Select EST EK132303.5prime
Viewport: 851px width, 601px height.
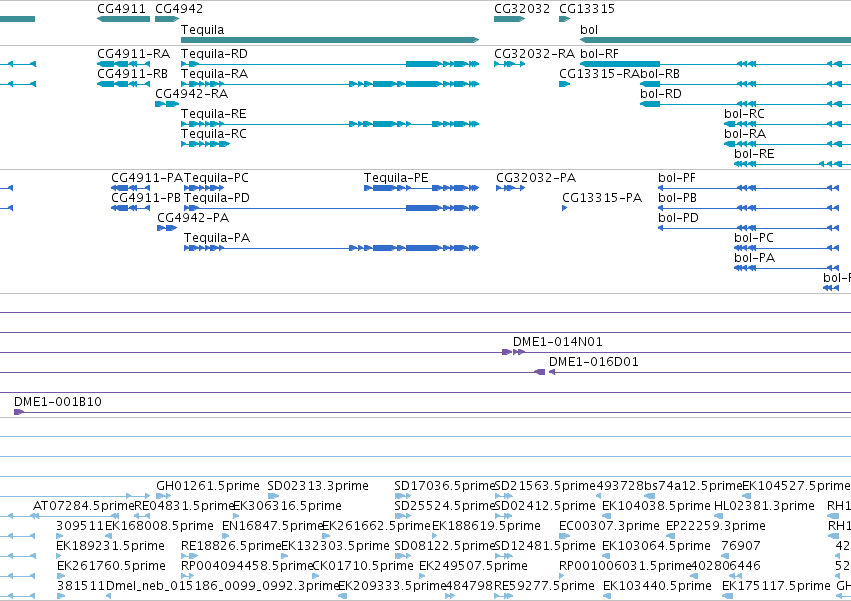click(335, 546)
